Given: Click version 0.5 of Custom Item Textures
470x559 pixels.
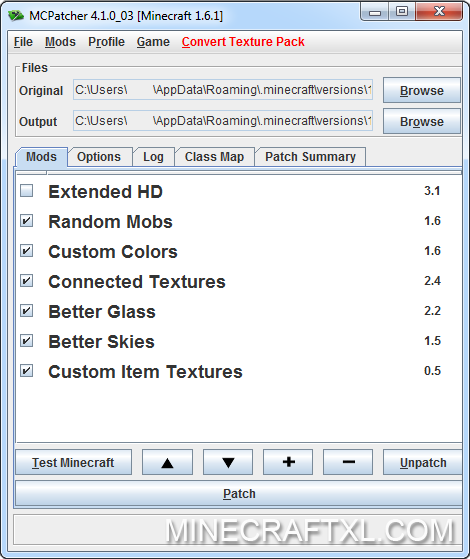Looking at the screenshot, I should coord(432,371).
